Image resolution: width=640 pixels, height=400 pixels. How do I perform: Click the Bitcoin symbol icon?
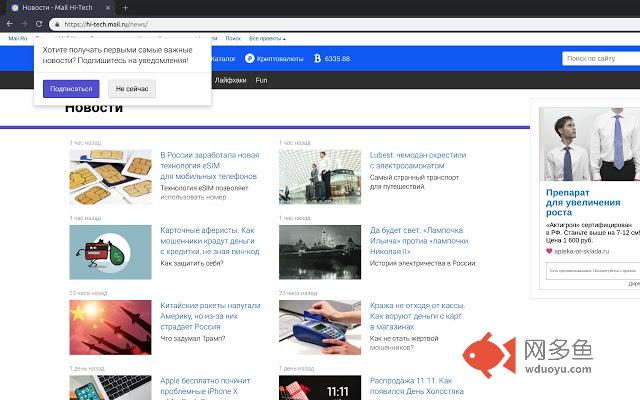317,58
